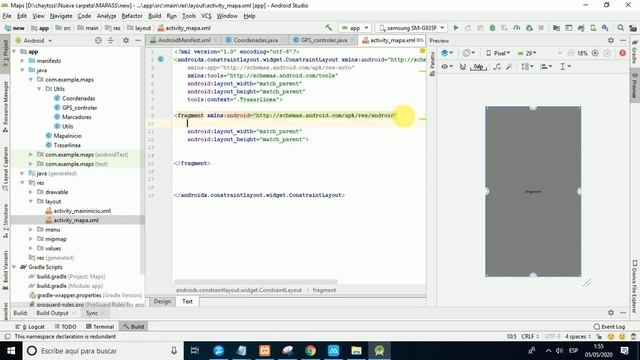The width and height of the screenshot is (640, 360).
Task: Open the Guidelines dropdown in Preview toolbar
Action: pos(565,67)
